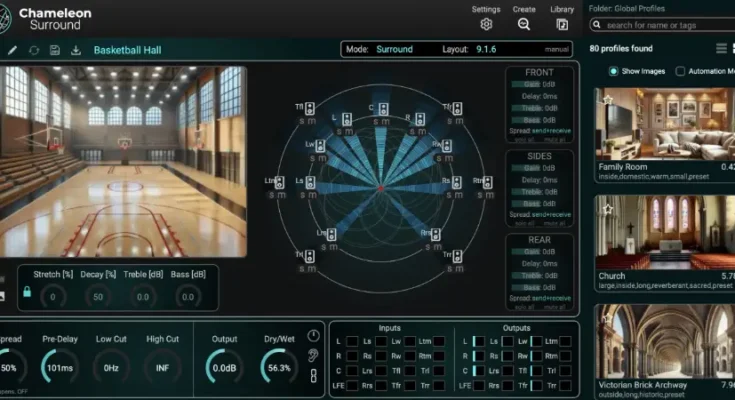Click the profile search field

pyautogui.click(x=665, y=25)
